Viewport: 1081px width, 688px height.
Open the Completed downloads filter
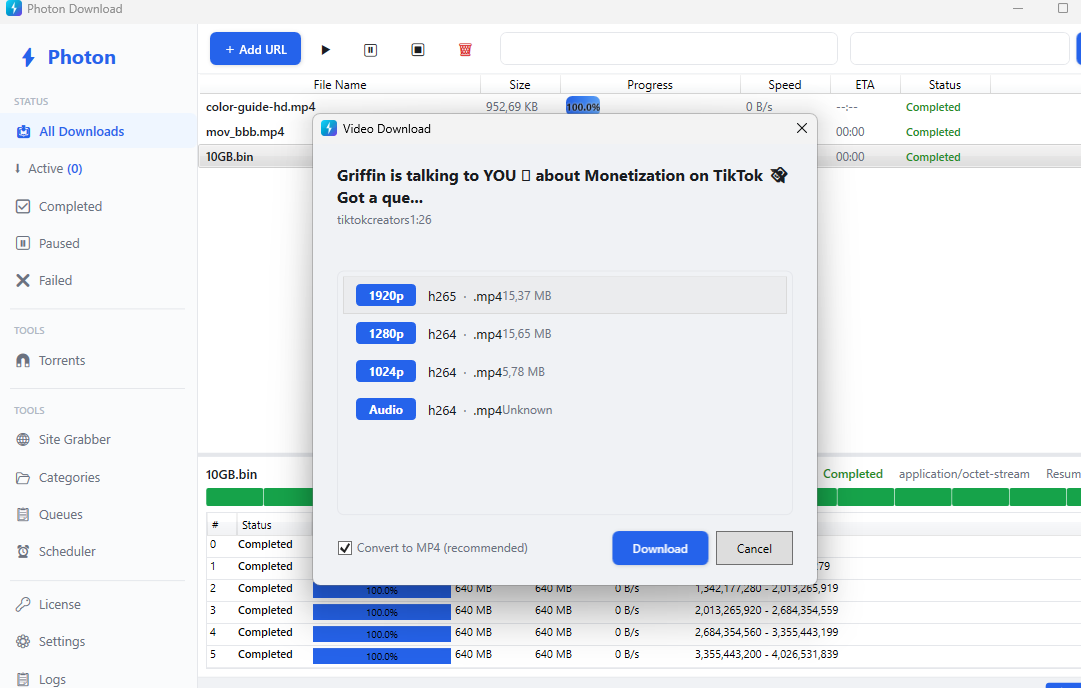[98, 206]
